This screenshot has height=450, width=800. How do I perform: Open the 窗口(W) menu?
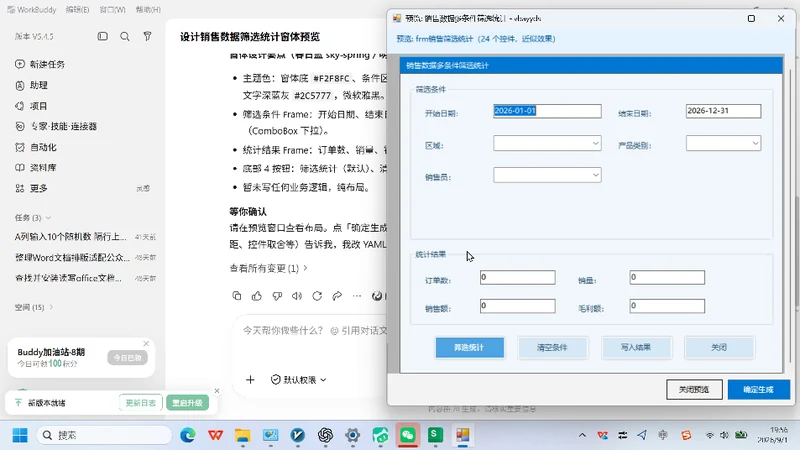point(112,10)
